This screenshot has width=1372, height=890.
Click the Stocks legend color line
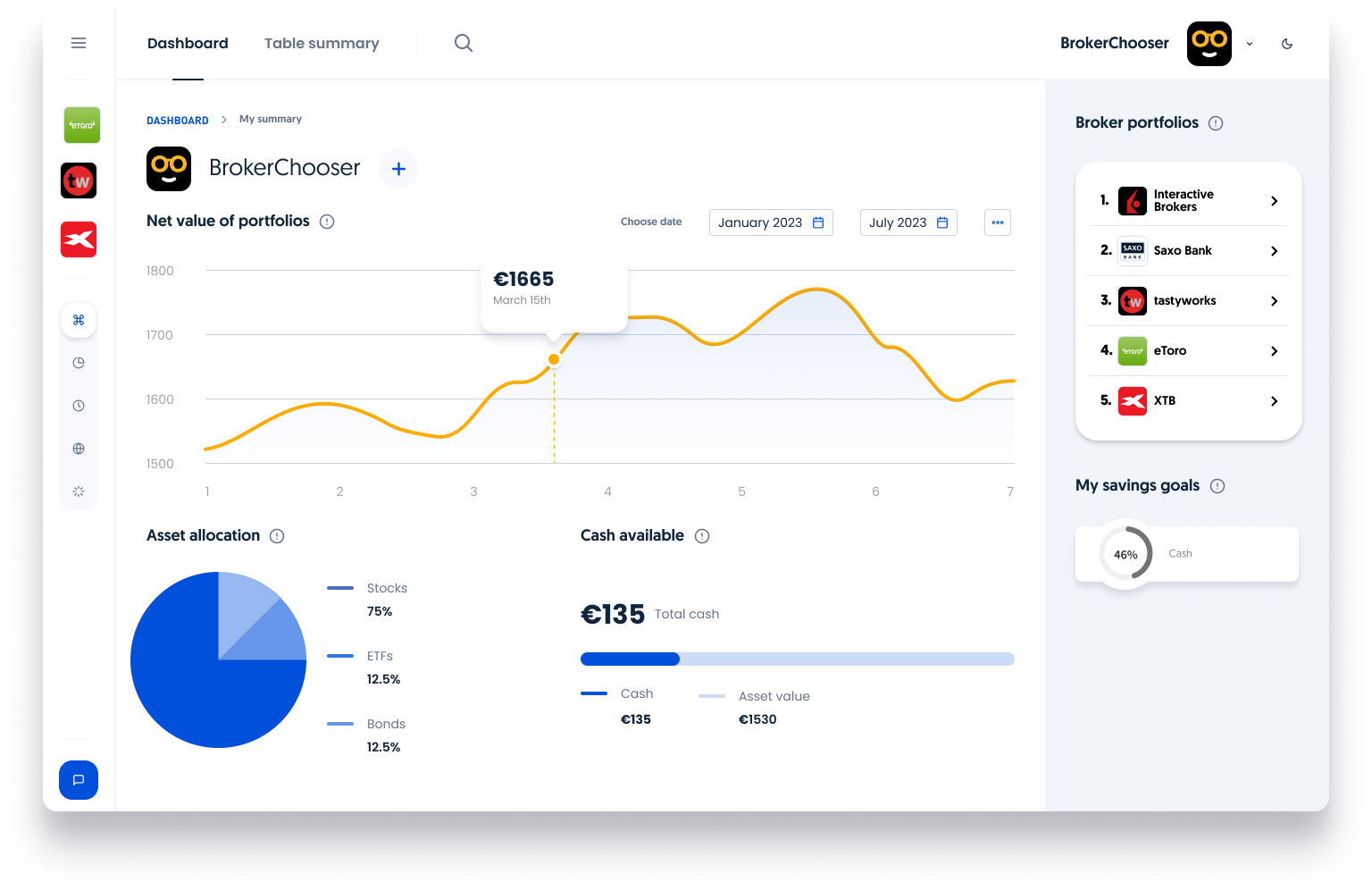point(340,588)
